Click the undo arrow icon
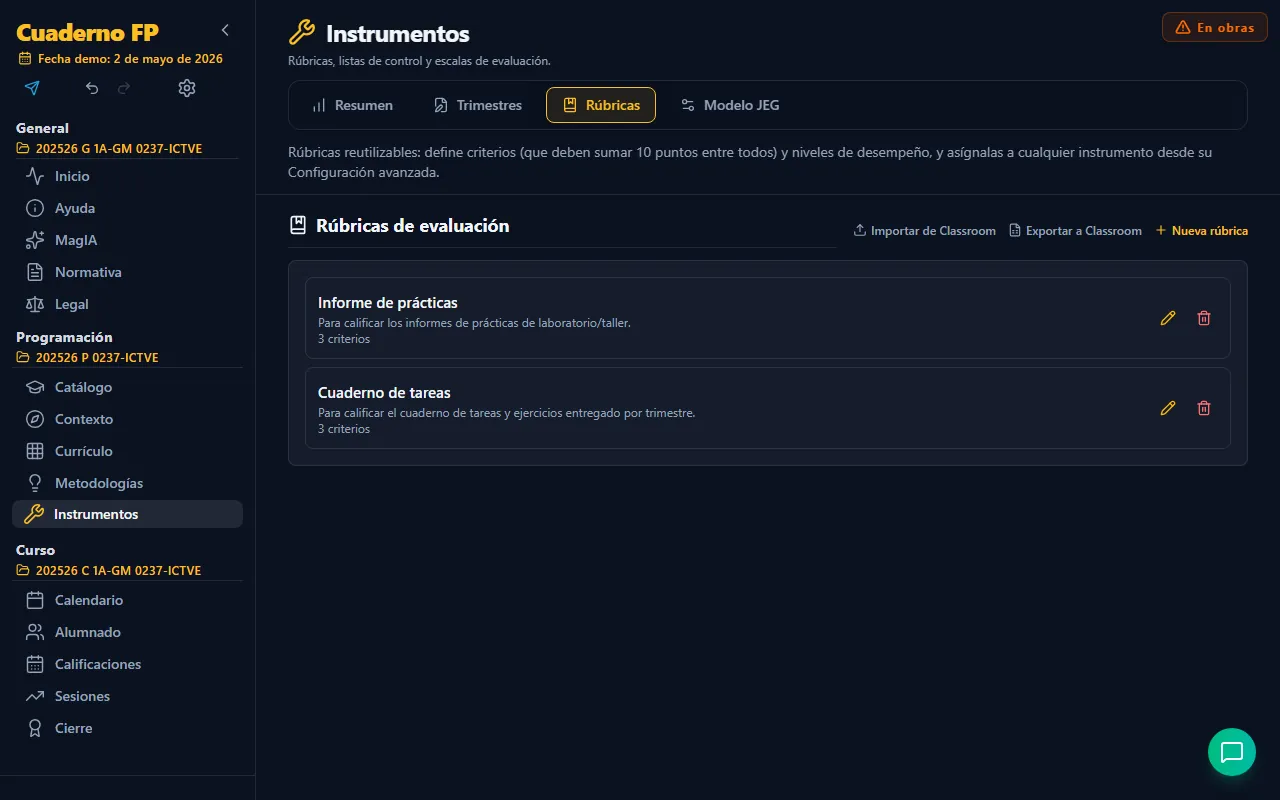 point(92,88)
